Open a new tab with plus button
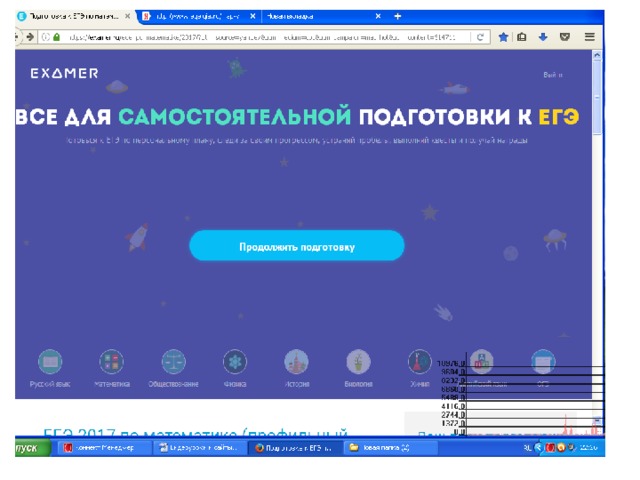This screenshot has width=640, height=480. (x=398, y=17)
